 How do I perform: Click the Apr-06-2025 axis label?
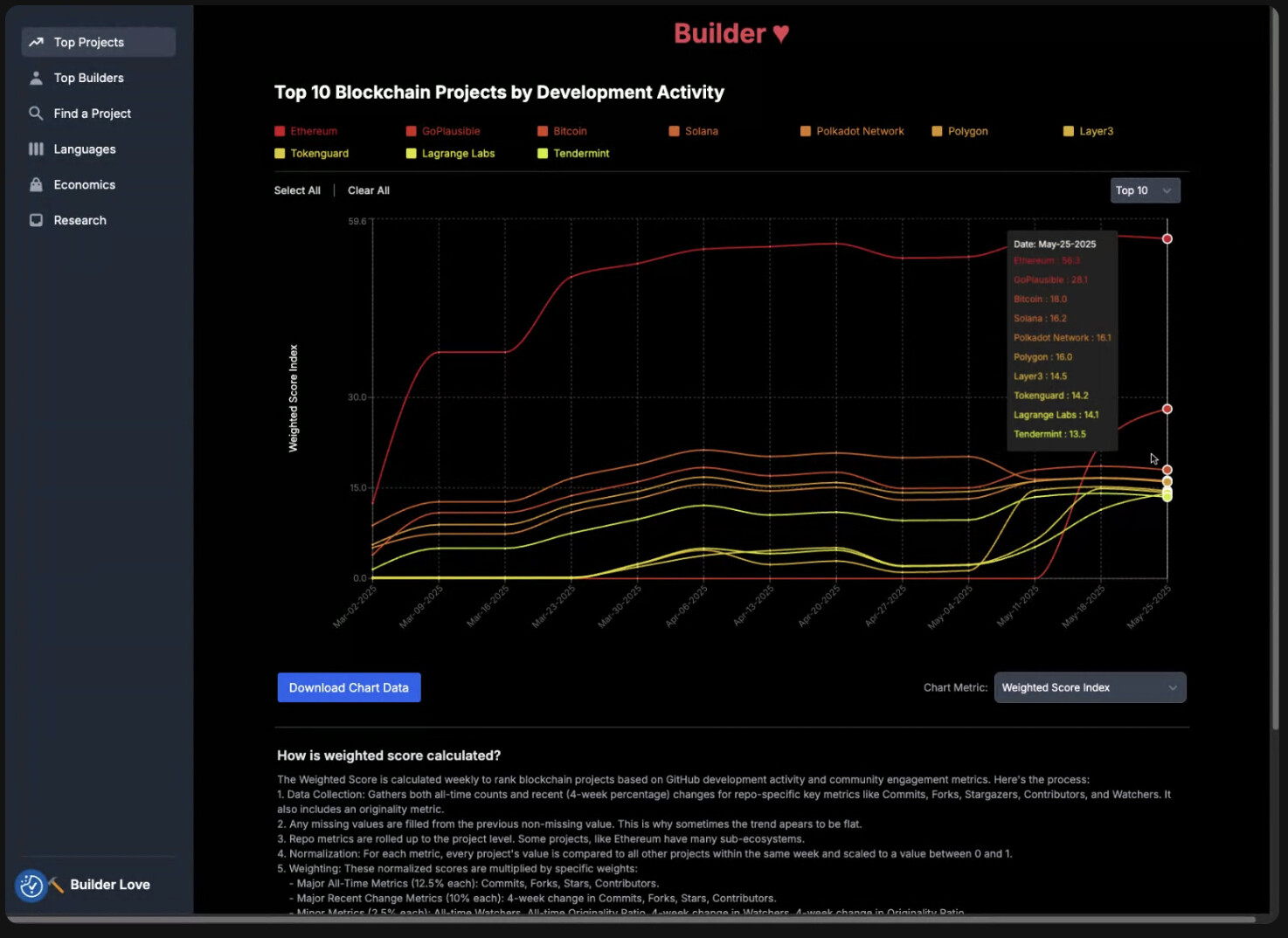pyautogui.click(x=687, y=607)
